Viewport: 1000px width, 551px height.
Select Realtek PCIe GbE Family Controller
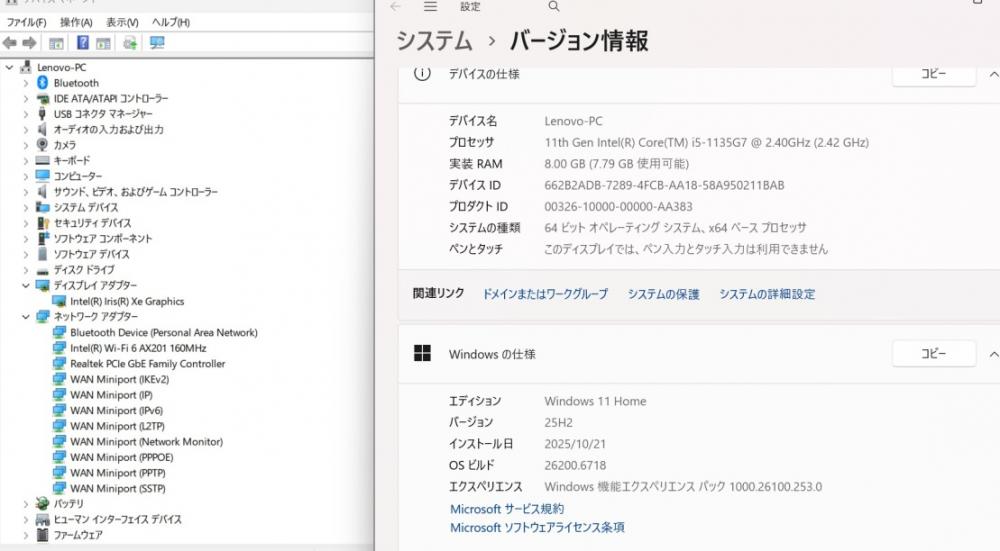[x=147, y=364]
